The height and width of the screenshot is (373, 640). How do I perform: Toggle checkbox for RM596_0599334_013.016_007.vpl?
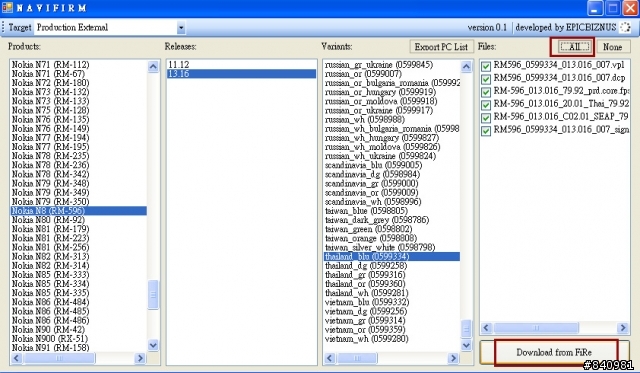[486, 66]
